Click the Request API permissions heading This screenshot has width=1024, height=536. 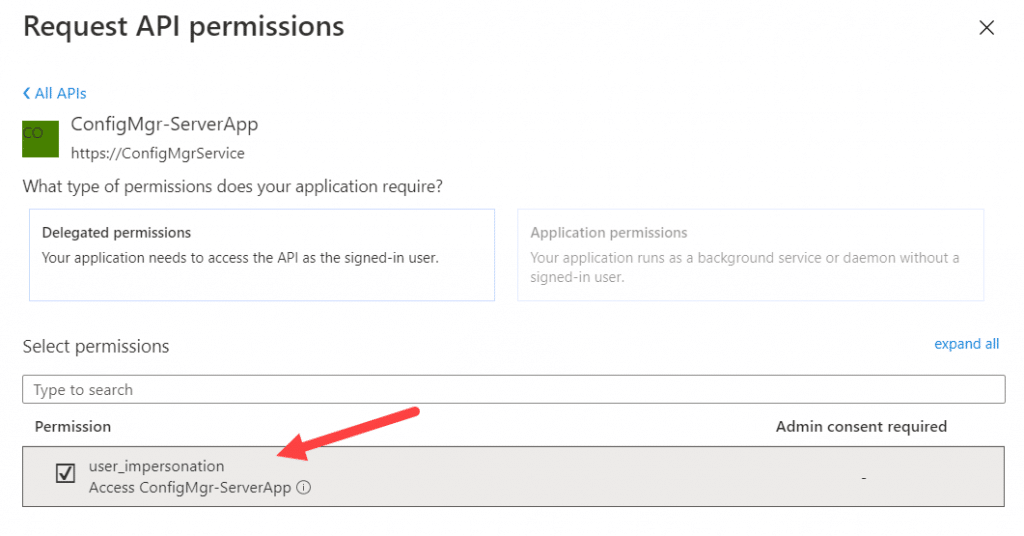point(184,27)
